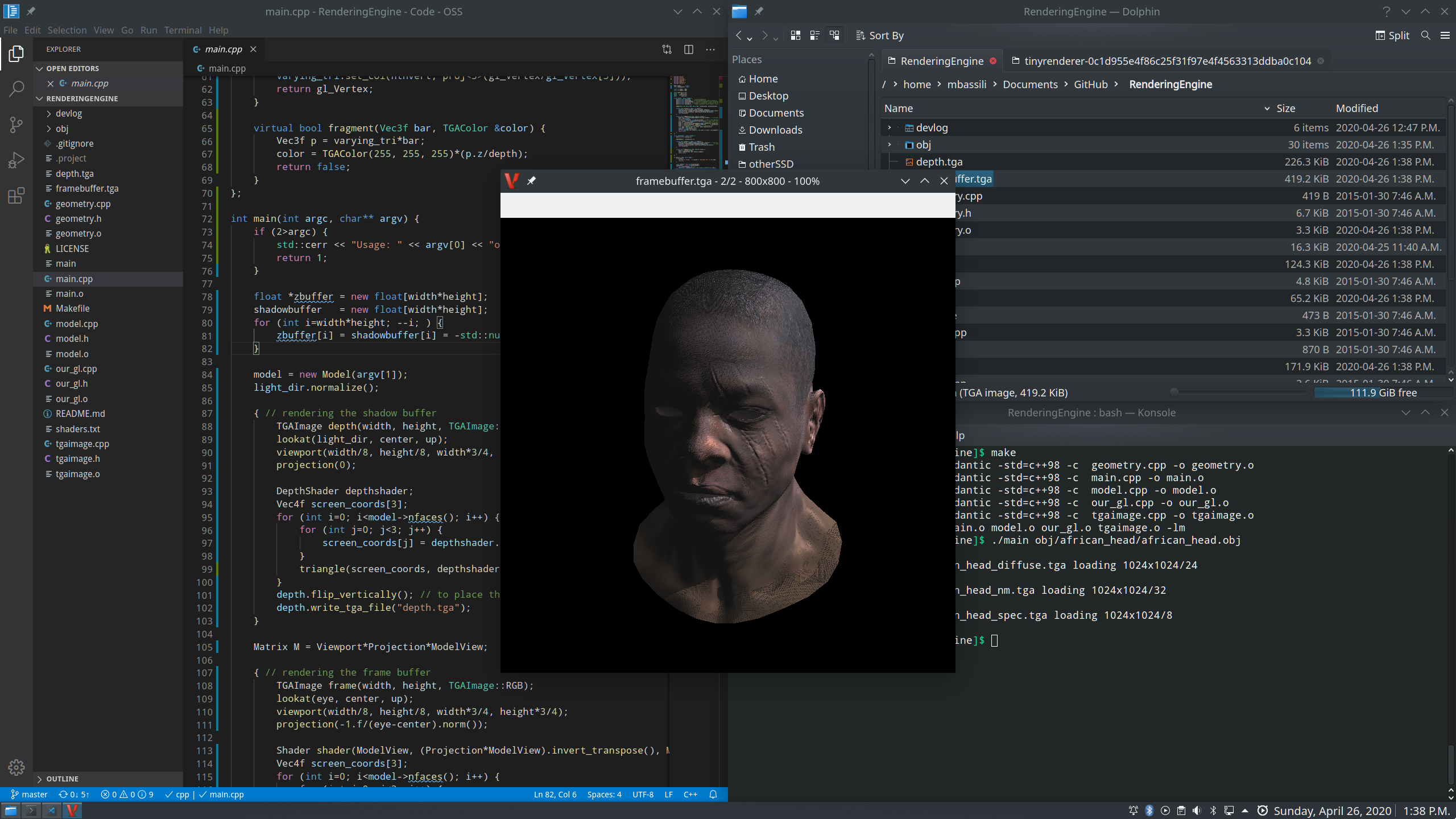Open the Run menu in Code
Viewport: 1456px width, 819px height.
(148, 30)
